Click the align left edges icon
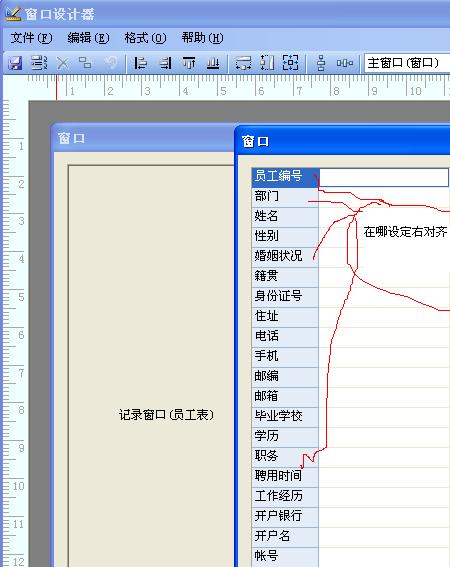This screenshot has height=567, width=450. point(140,63)
